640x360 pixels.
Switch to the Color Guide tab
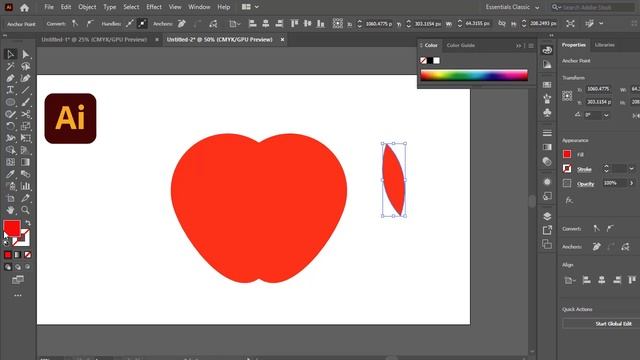point(460,45)
